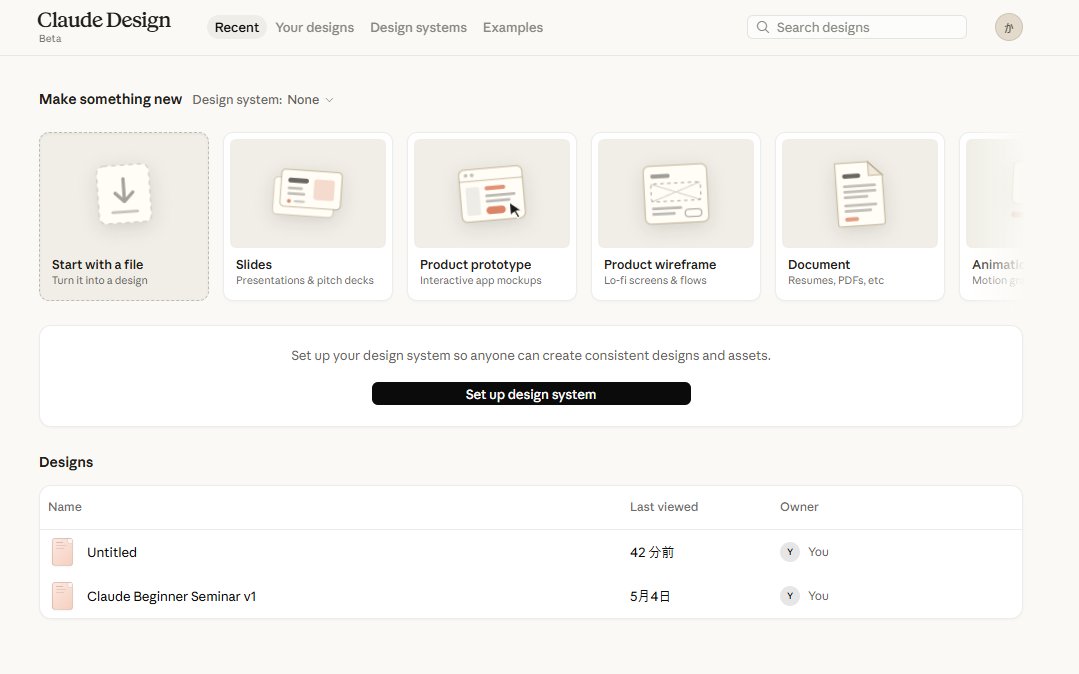
Task: Open Claude Beginner Seminar v1 design
Action: pyautogui.click(x=531, y=596)
